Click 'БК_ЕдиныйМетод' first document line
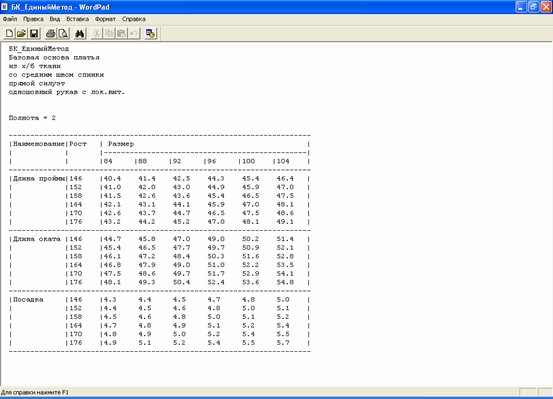This screenshot has width=553, height=399. 39,49
